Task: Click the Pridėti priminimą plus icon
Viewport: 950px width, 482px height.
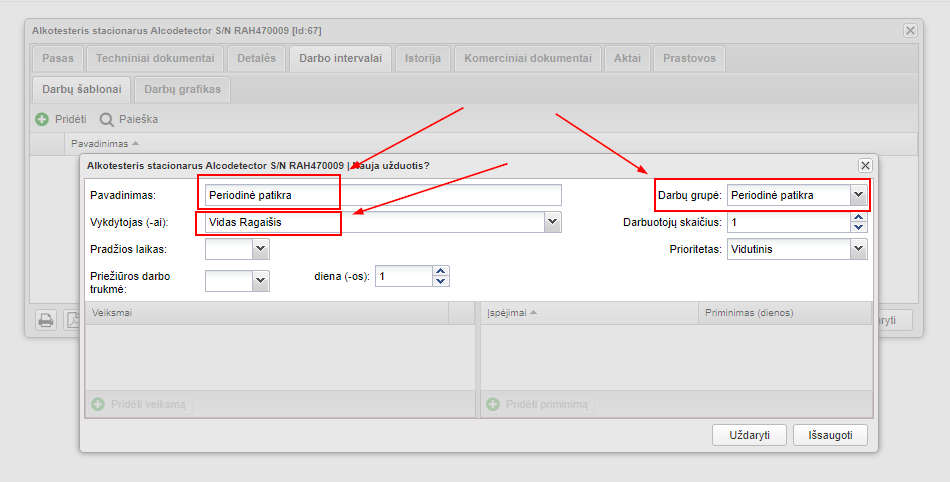Action: [493, 405]
